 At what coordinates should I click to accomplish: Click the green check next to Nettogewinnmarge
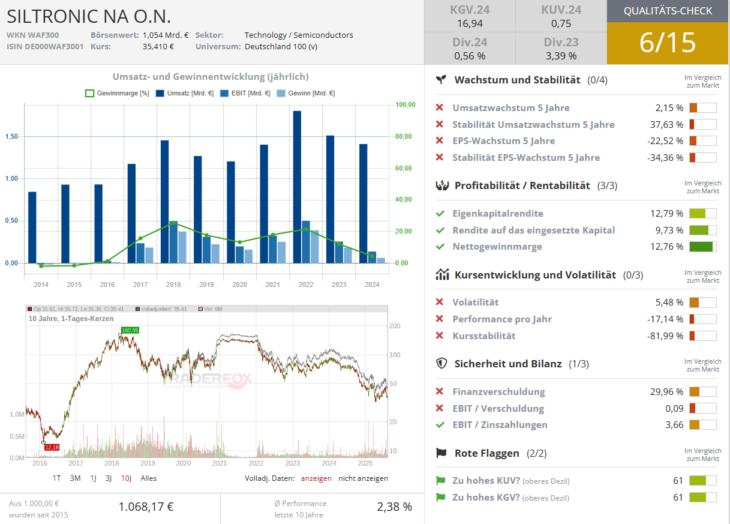pos(440,247)
